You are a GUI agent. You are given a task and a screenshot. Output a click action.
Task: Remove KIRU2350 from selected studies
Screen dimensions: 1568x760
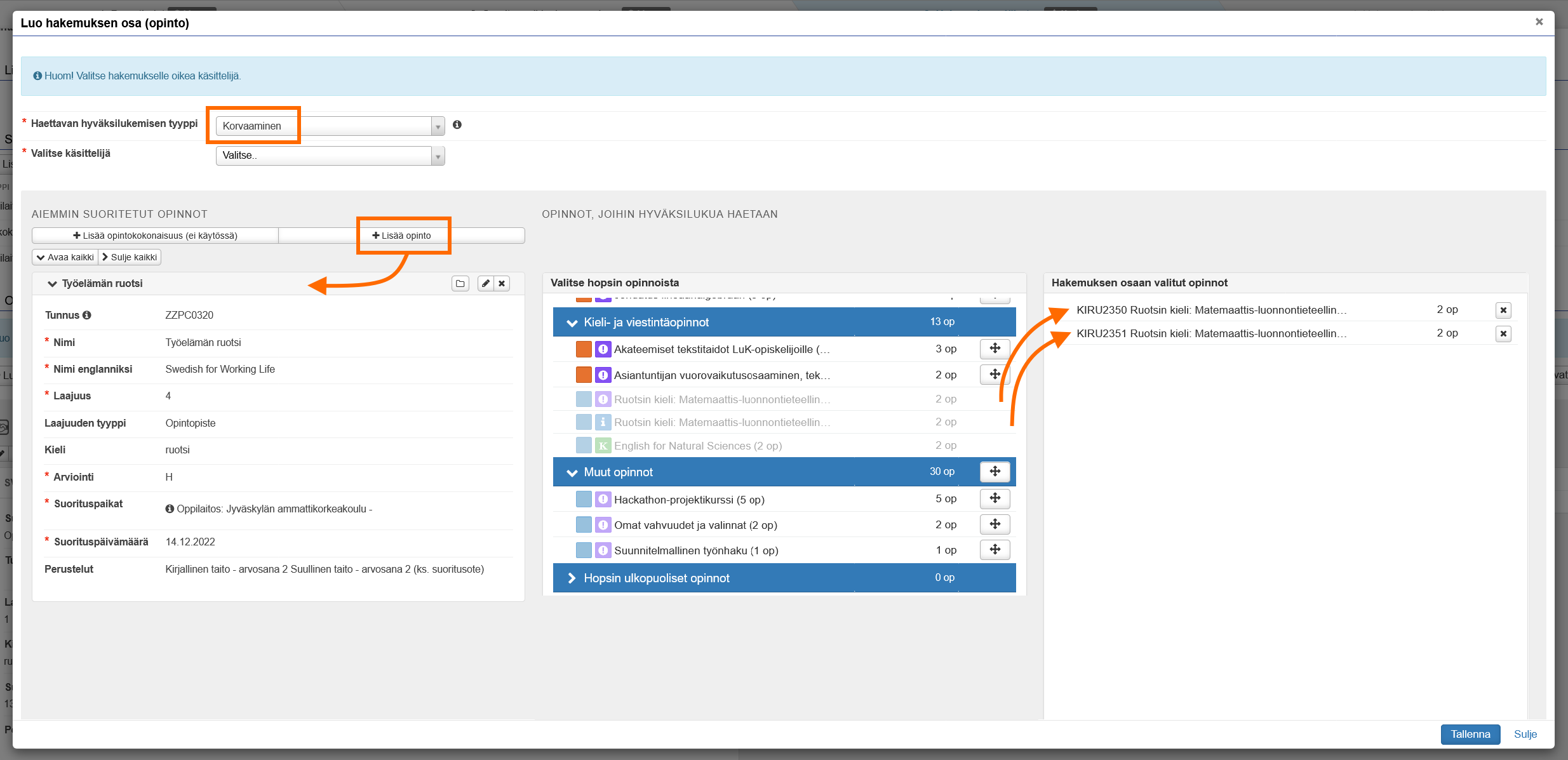point(1503,310)
